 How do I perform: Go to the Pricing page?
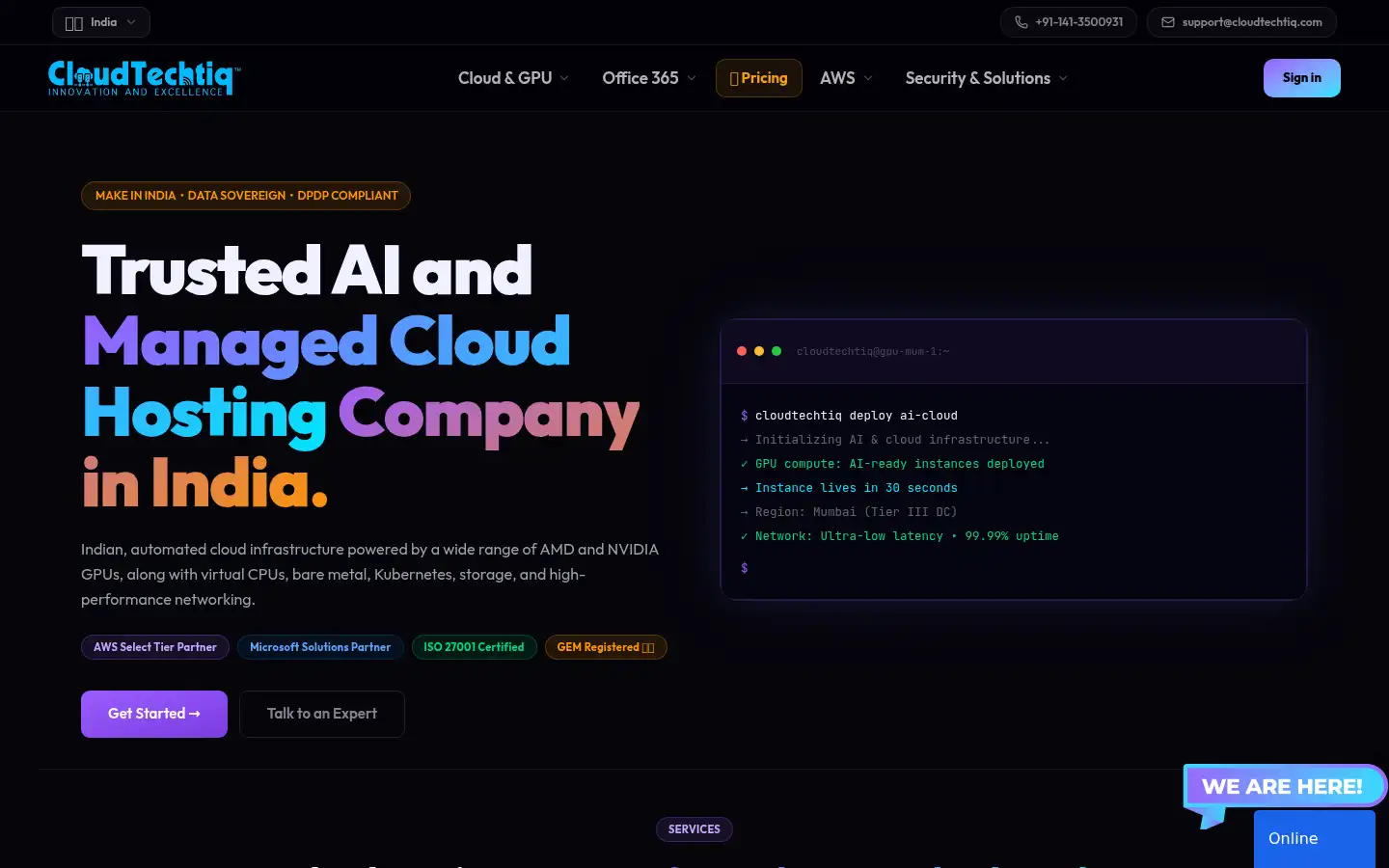(x=759, y=78)
